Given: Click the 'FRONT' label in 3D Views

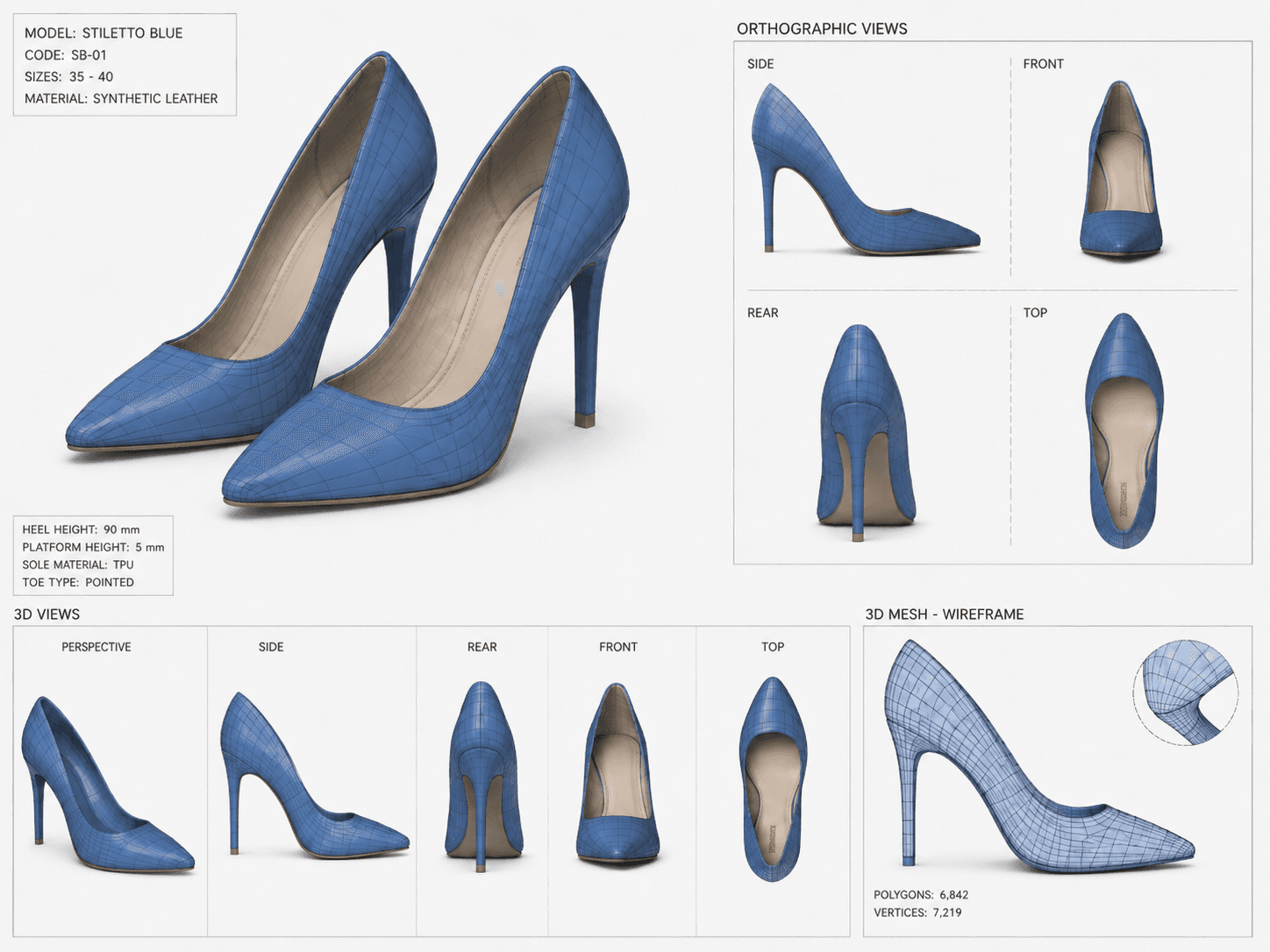Looking at the screenshot, I should [x=618, y=647].
